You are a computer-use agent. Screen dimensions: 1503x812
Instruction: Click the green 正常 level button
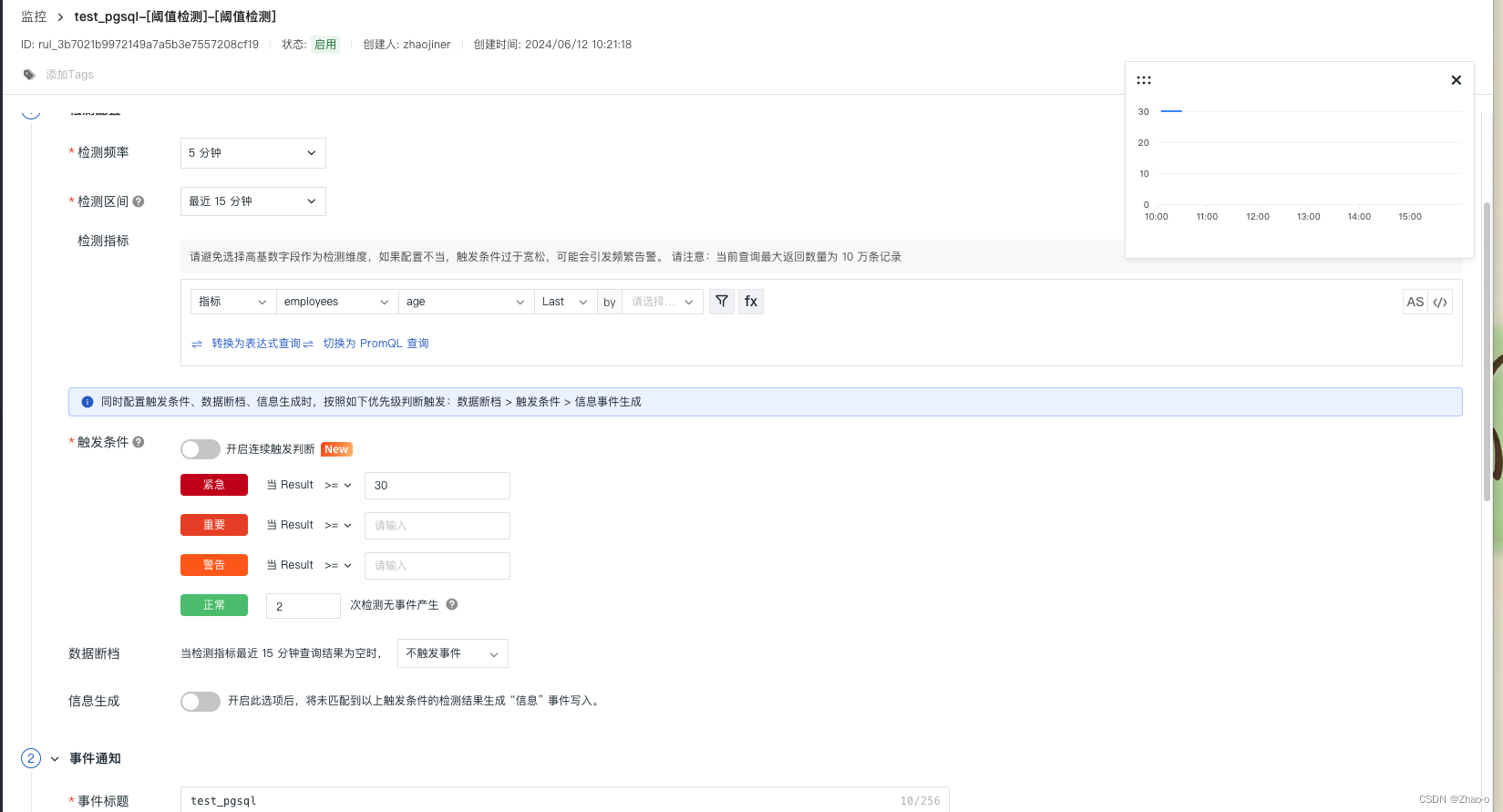(214, 605)
